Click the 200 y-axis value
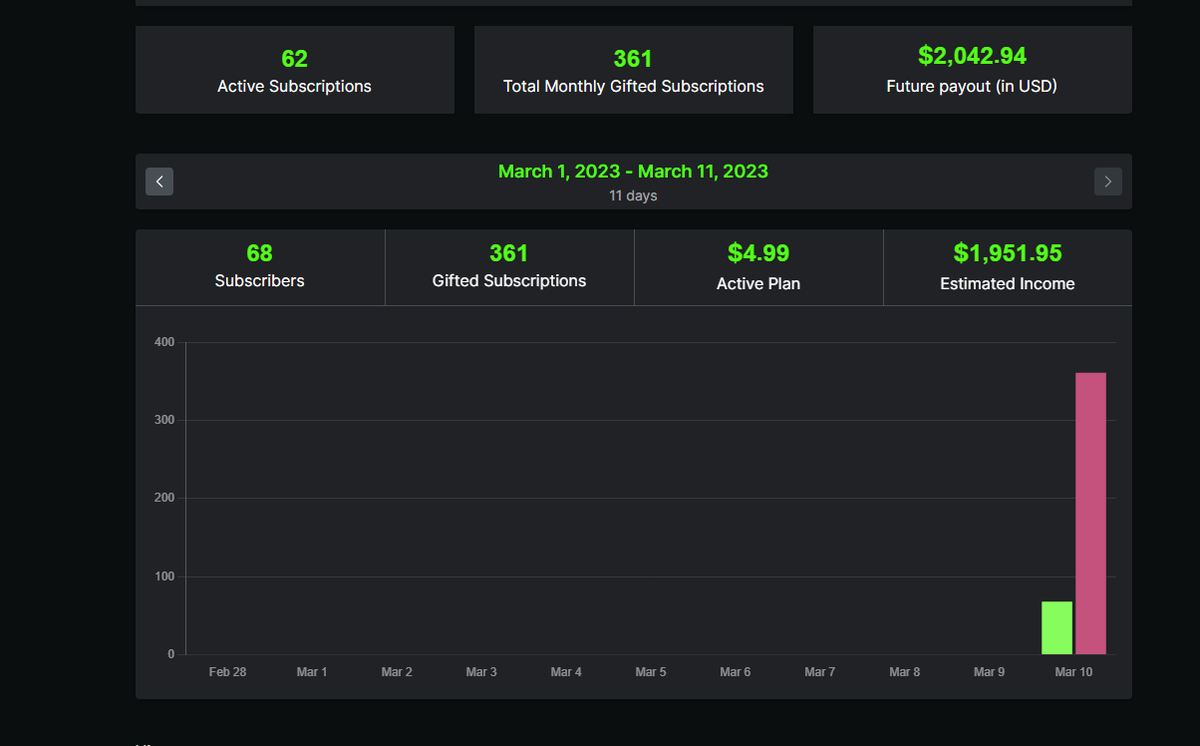Screen dimensions: 1200x746 pos(165,498)
